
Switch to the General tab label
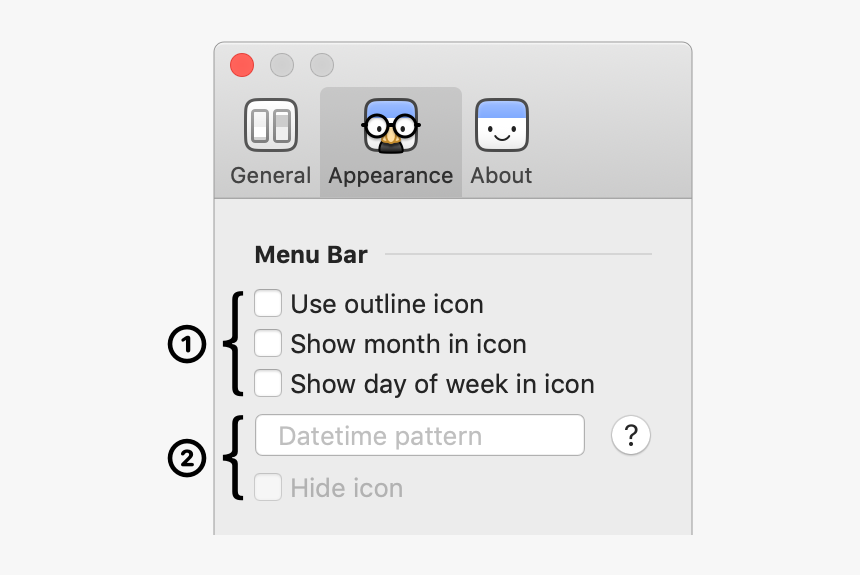[x=271, y=176]
